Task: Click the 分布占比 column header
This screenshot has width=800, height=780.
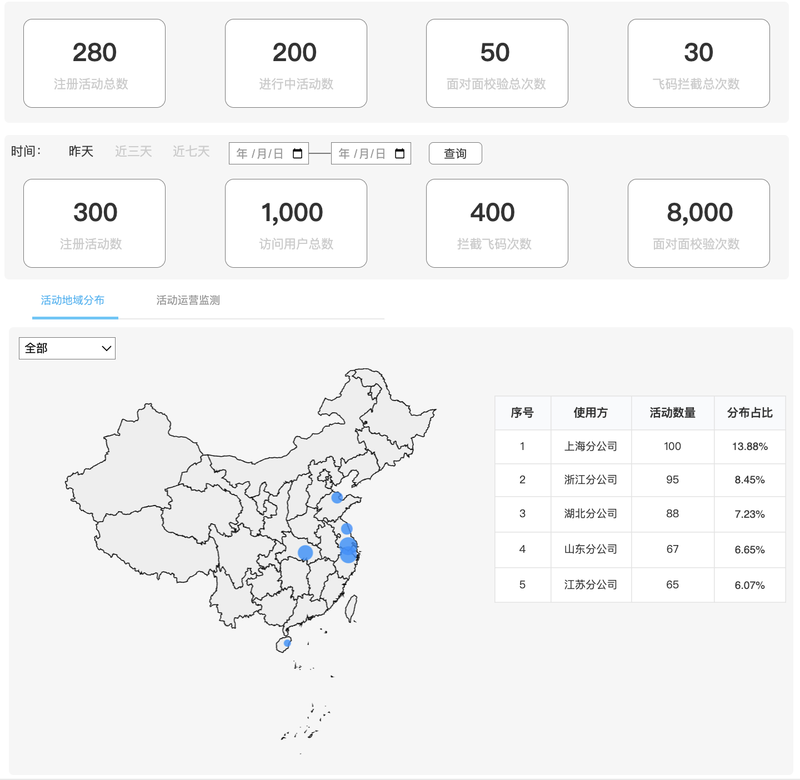Action: pos(750,413)
